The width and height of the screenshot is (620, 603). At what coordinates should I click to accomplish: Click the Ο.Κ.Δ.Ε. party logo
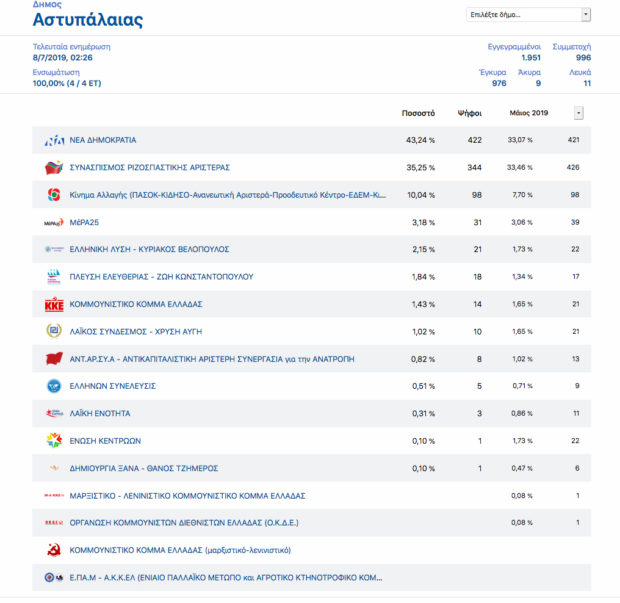[54, 523]
